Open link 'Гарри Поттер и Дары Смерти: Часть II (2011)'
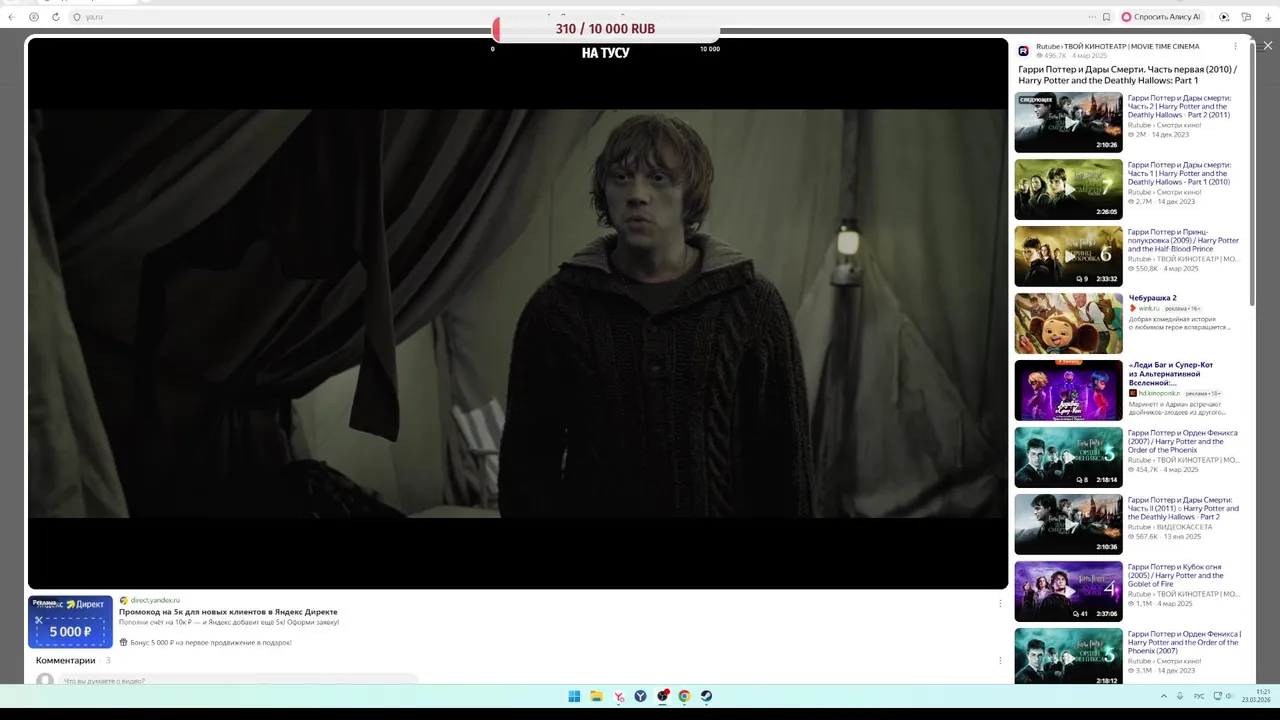This screenshot has height=720, width=1280. 1183,508
